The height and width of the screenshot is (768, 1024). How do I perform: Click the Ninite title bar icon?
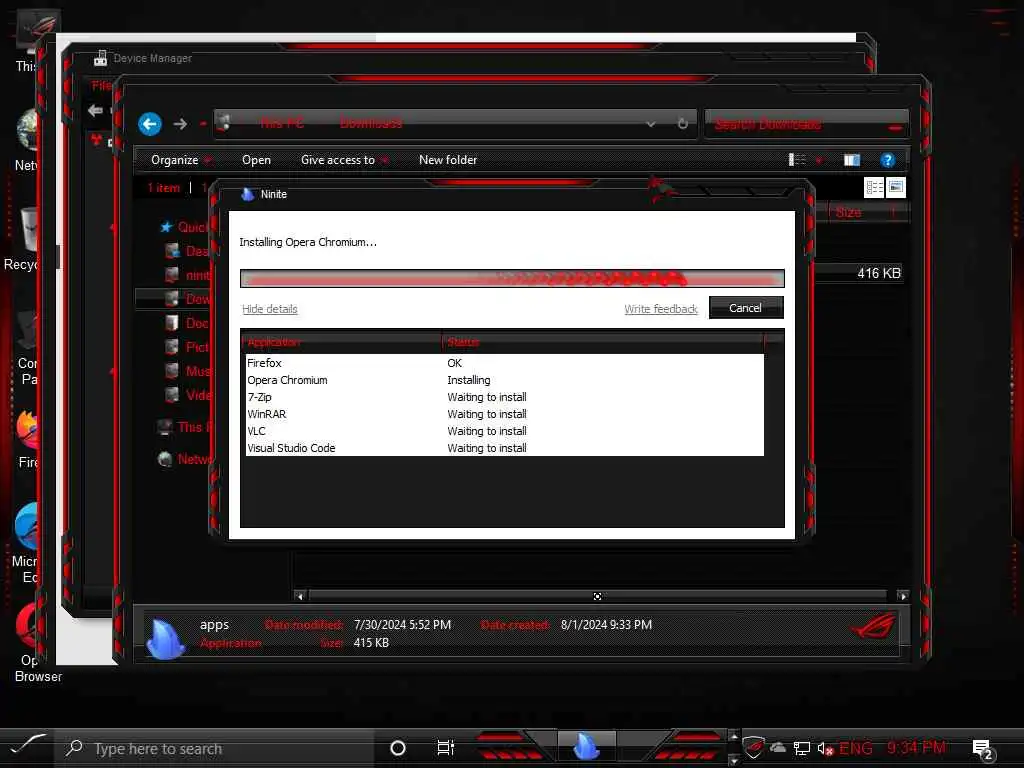coord(248,194)
